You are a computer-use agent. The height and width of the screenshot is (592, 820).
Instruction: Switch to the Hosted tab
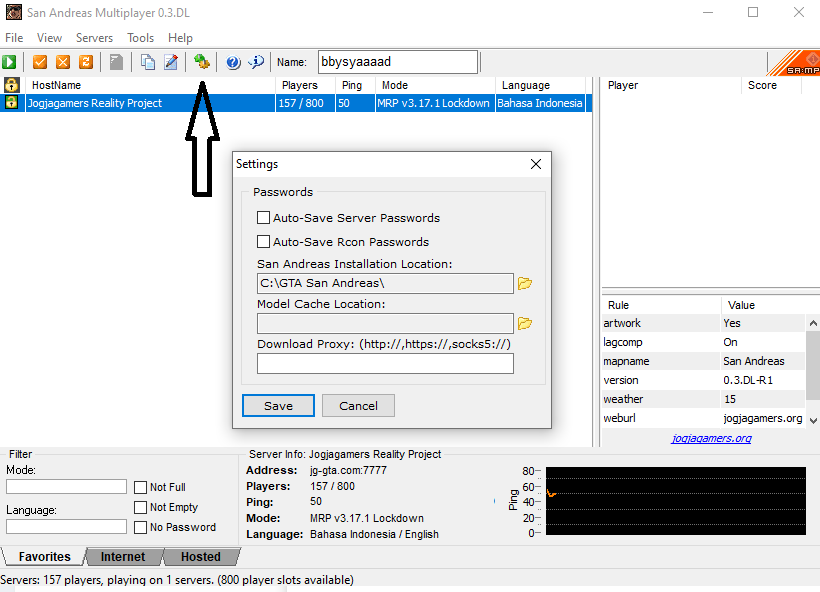pyautogui.click(x=201, y=556)
